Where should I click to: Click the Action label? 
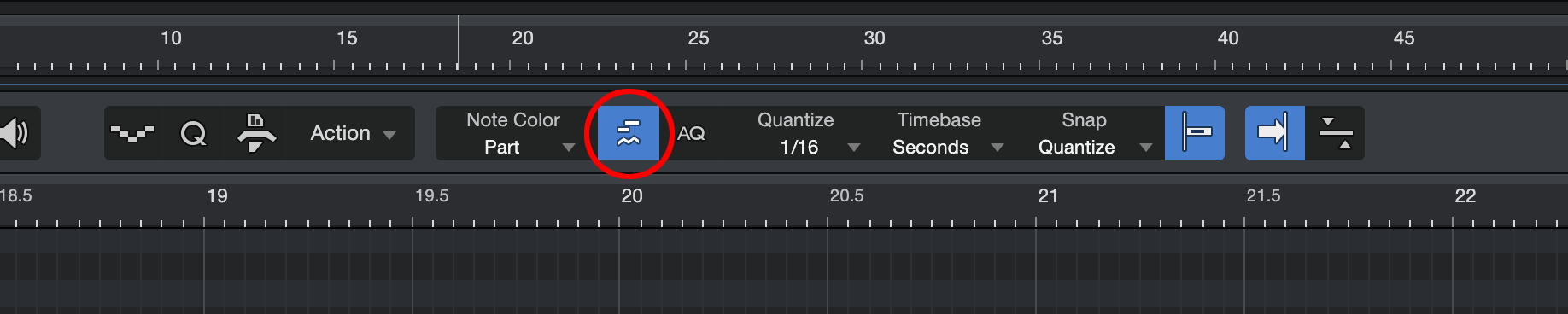click(340, 133)
